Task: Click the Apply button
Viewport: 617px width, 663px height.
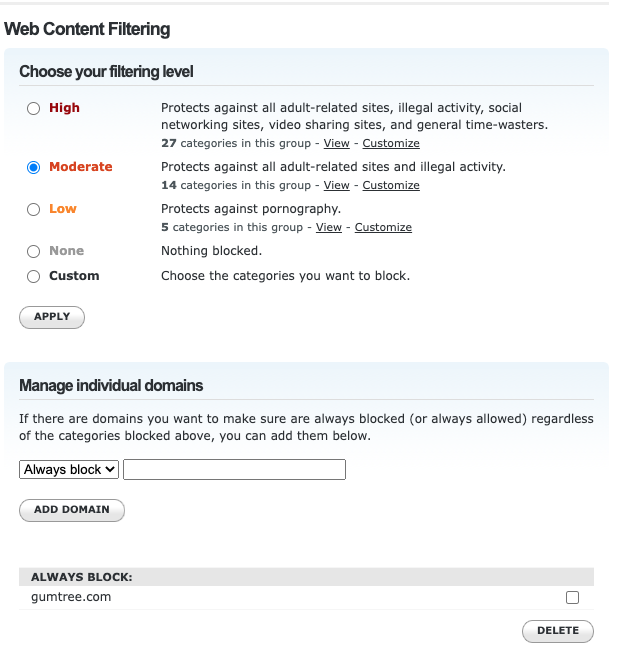Action: click(x=52, y=317)
